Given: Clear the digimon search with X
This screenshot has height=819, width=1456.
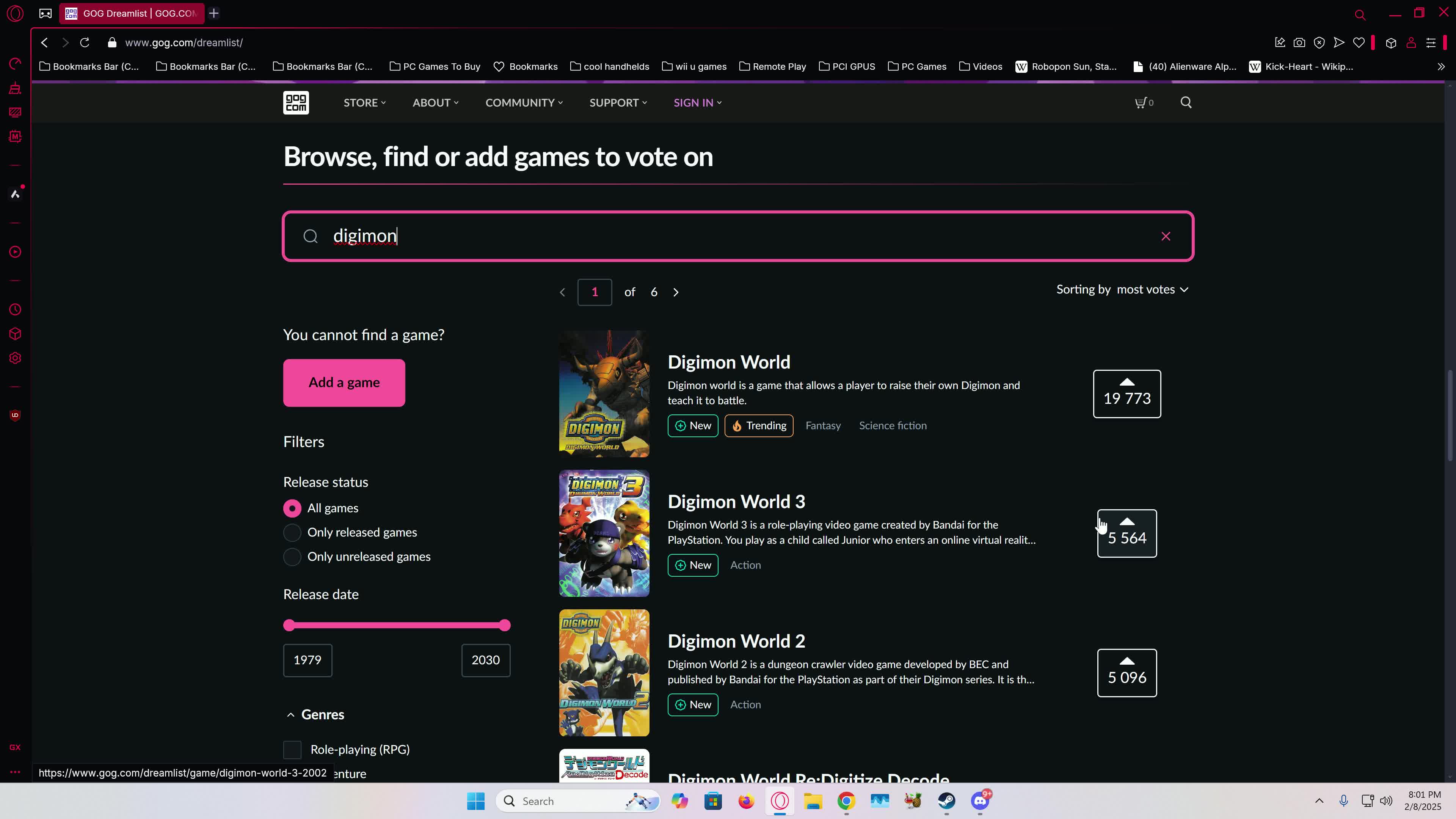Looking at the screenshot, I should coord(1166,236).
